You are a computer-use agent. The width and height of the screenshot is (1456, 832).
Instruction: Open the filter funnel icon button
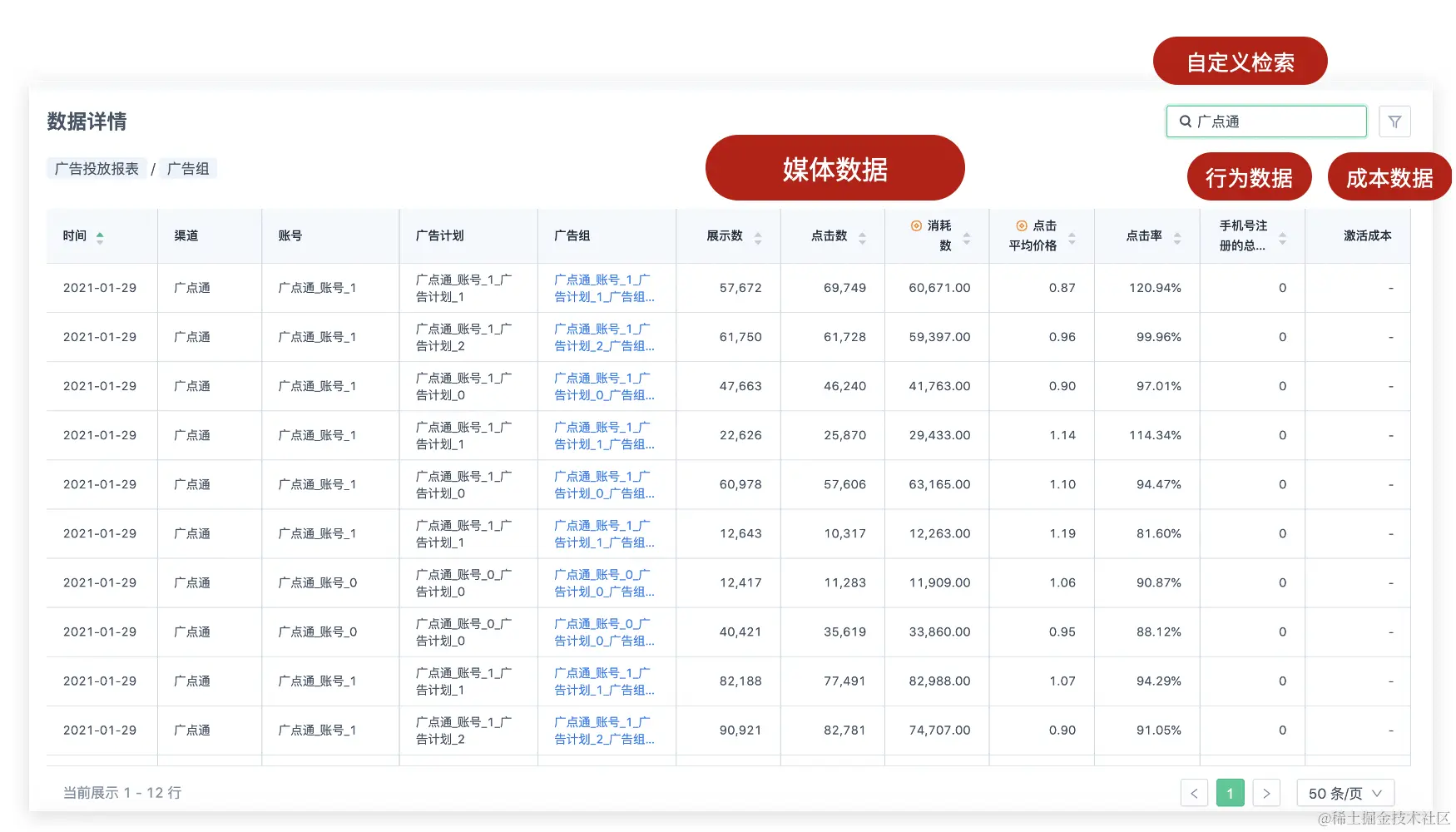click(1394, 121)
